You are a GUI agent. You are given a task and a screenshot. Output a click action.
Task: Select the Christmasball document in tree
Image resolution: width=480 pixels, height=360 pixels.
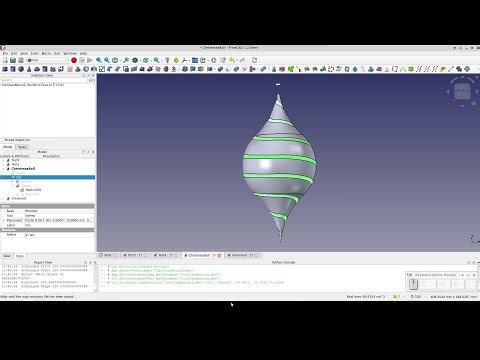(x=23, y=169)
